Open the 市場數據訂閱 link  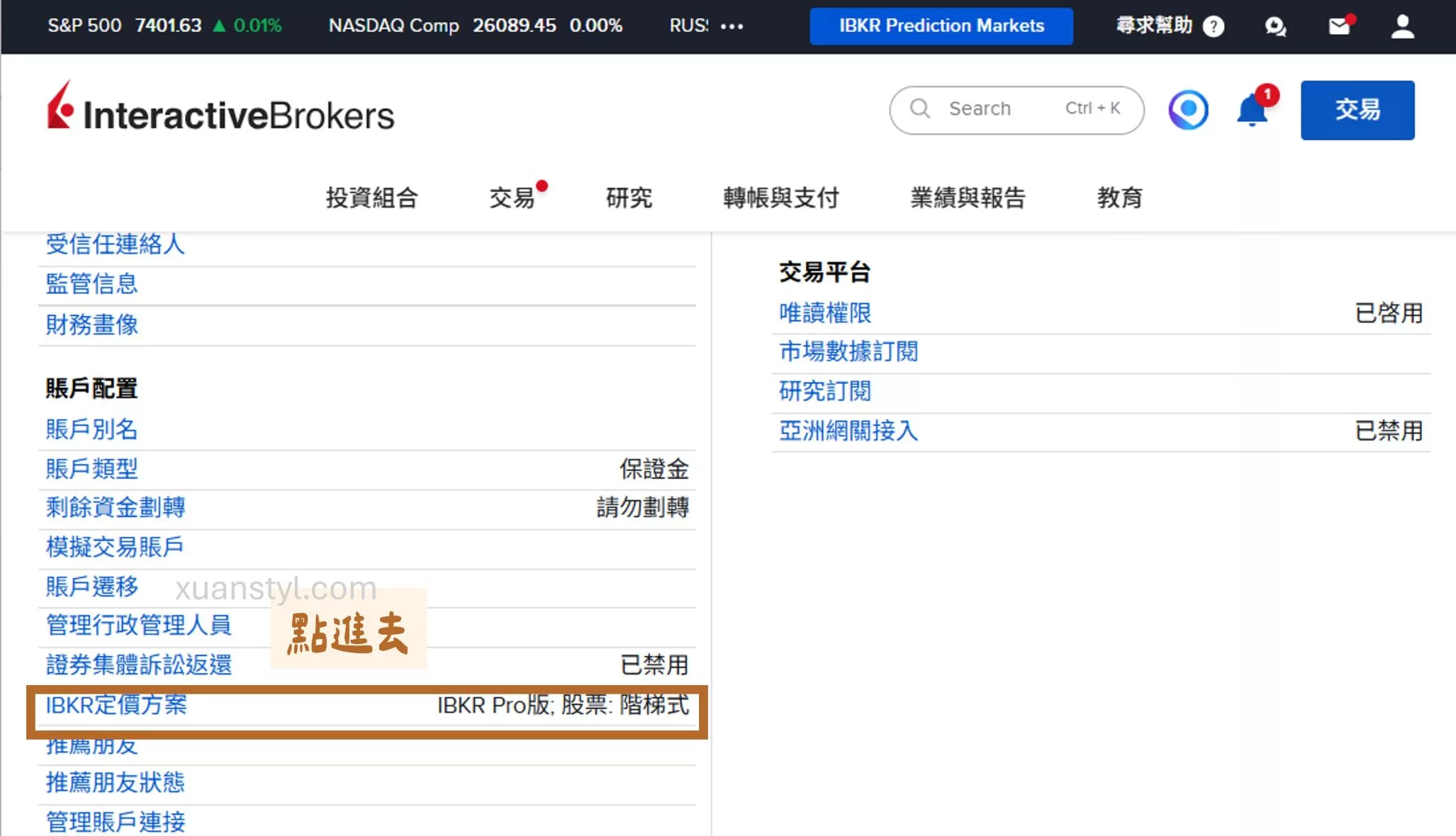[849, 351]
